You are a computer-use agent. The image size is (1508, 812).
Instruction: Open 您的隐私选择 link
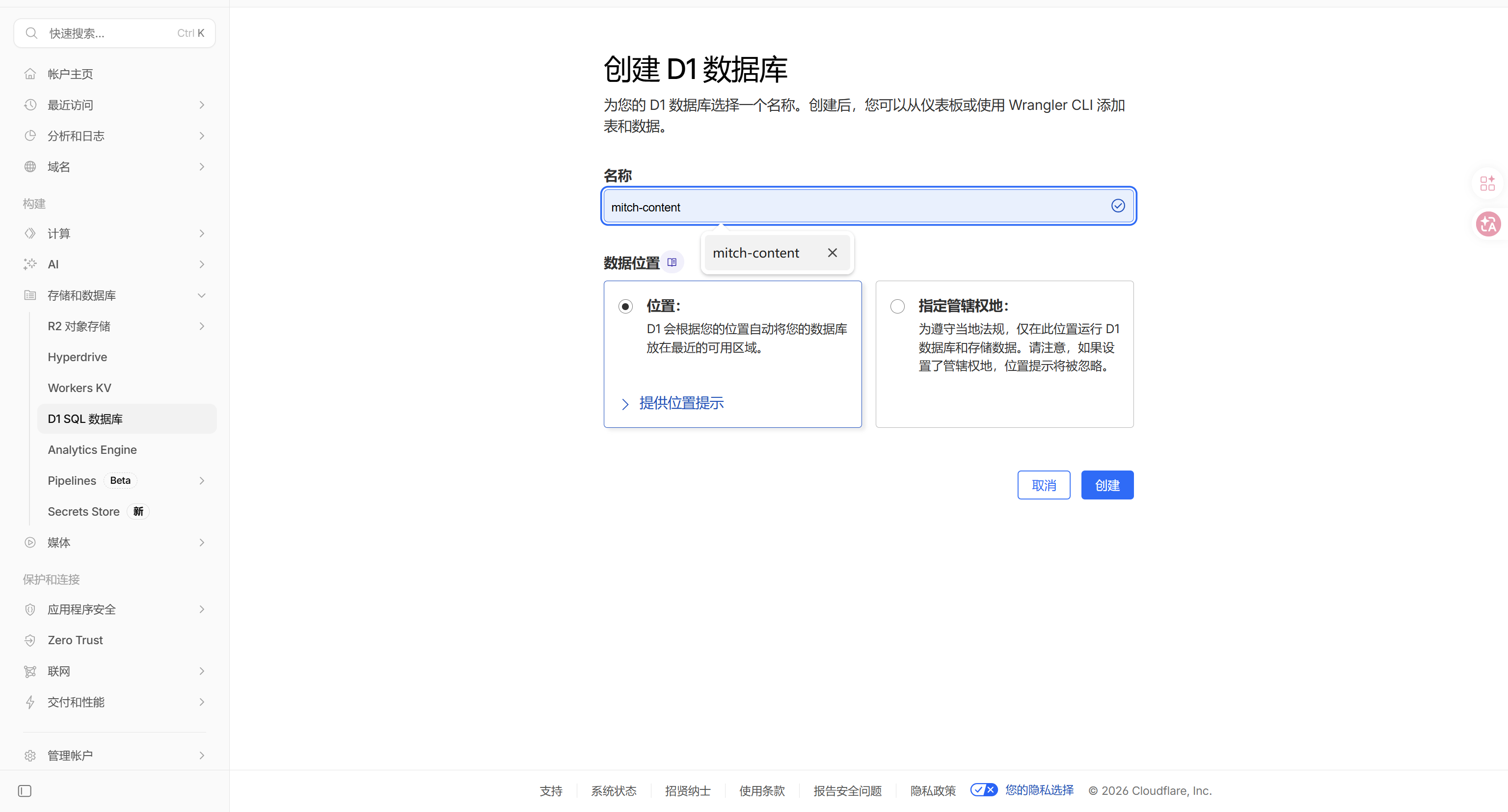[x=1040, y=790]
